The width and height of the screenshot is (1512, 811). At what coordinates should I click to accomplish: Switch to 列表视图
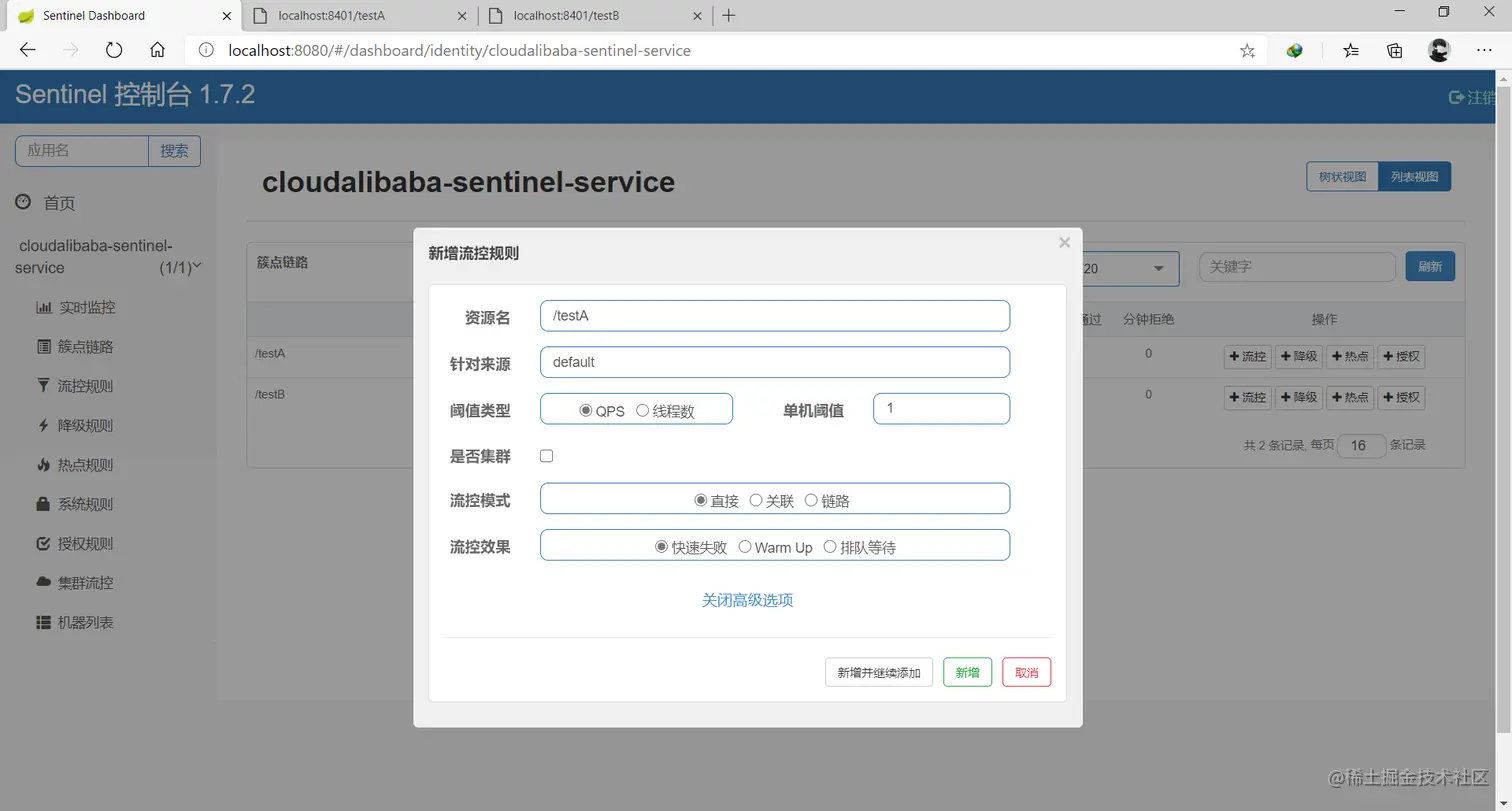[1414, 177]
